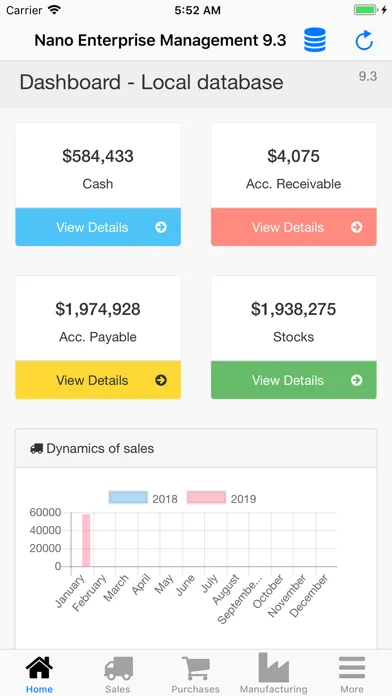View Details for Cash
This screenshot has width=392, height=696.
(98, 227)
